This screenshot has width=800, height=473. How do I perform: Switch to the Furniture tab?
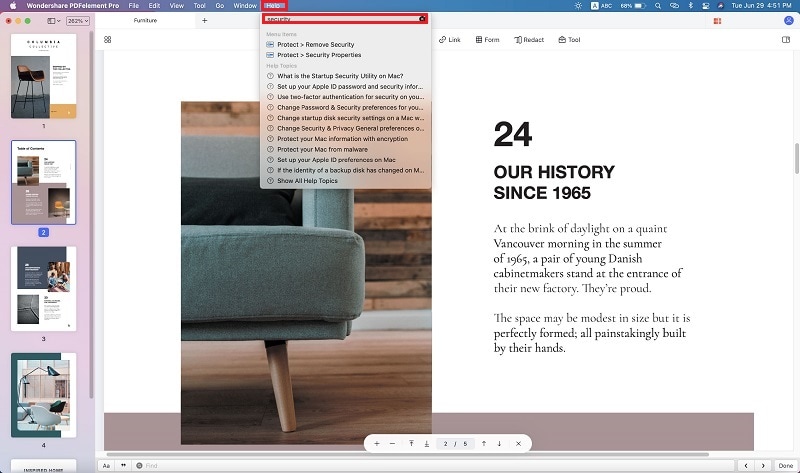tap(145, 20)
